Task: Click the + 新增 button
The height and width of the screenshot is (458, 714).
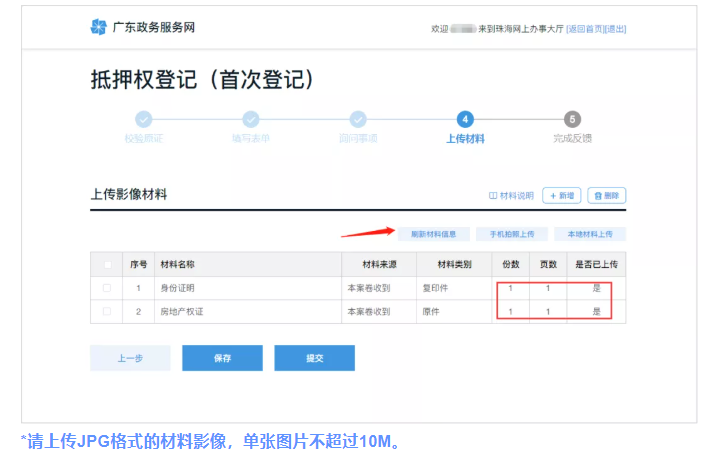Action: [561, 195]
